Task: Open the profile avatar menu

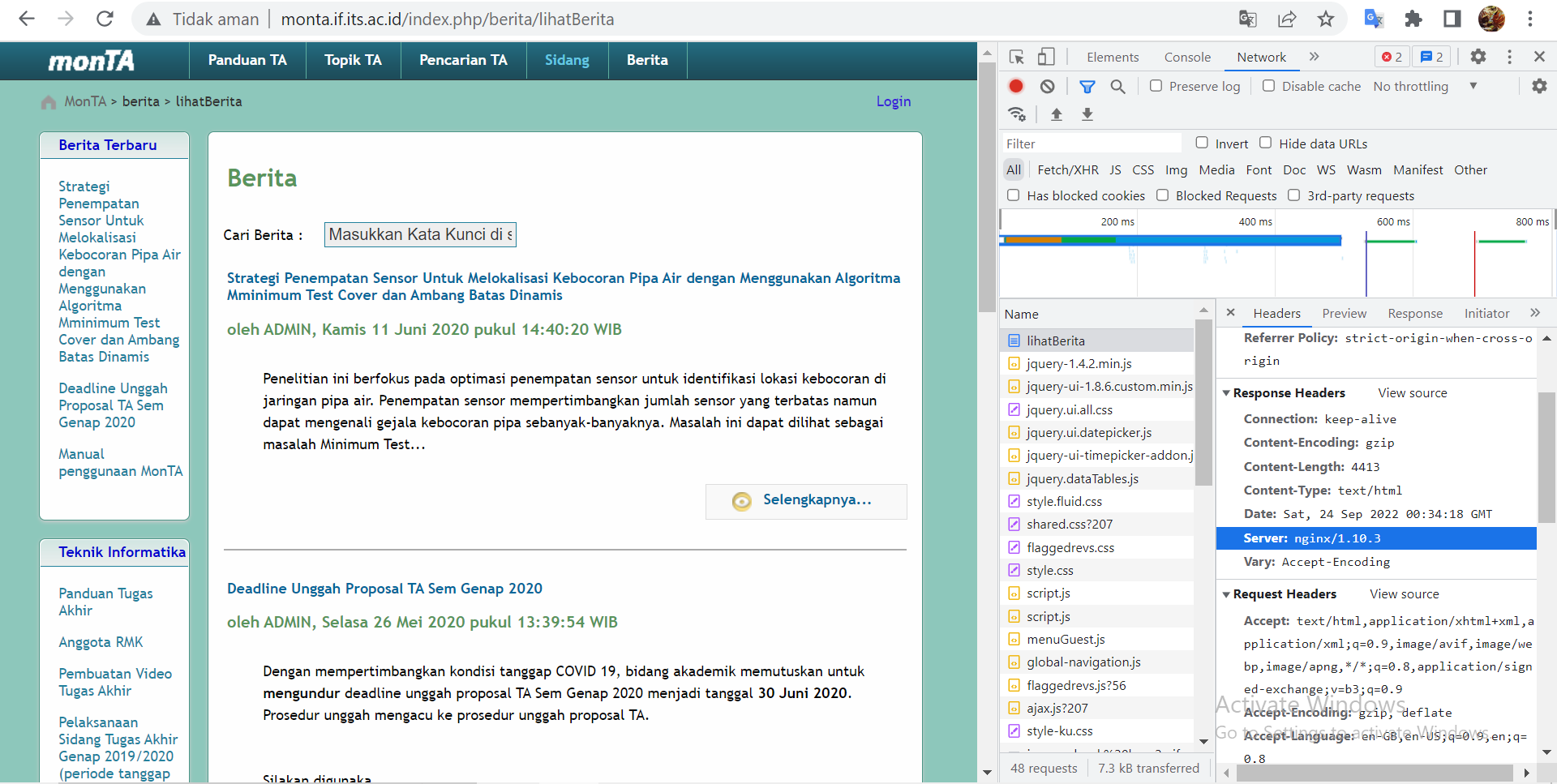Action: point(1491,19)
